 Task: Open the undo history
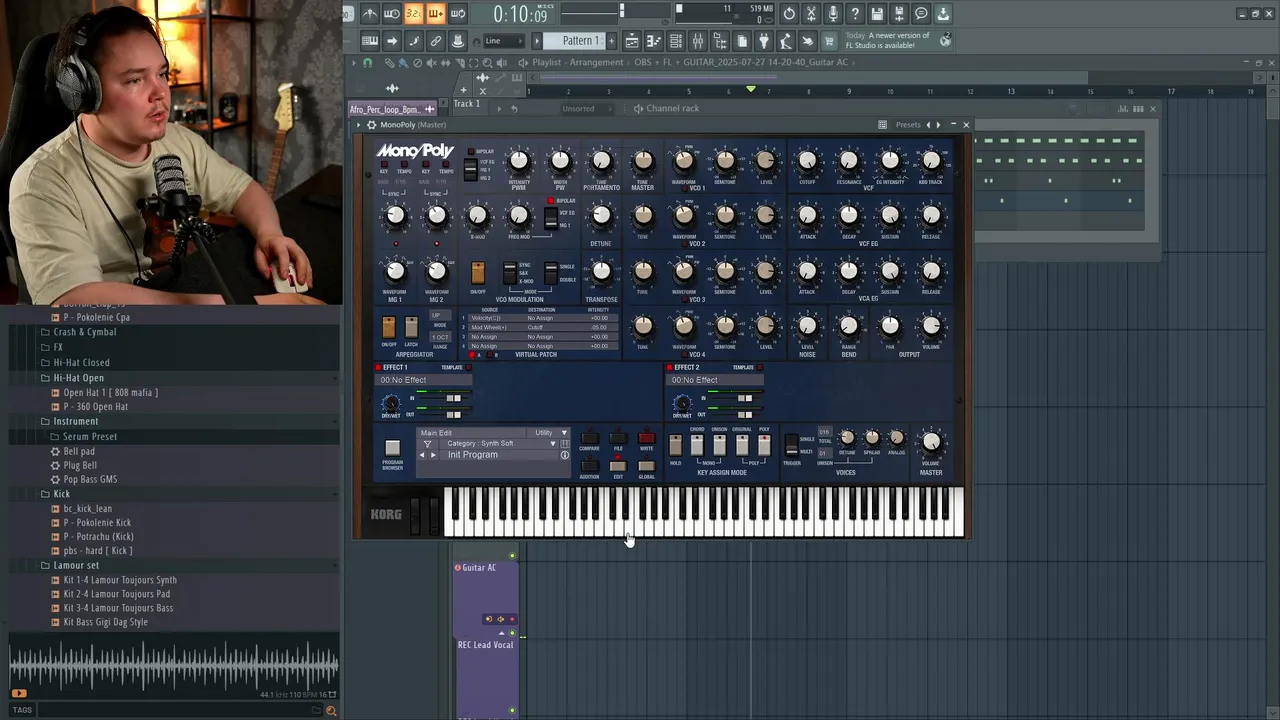pyautogui.click(x=789, y=13)
